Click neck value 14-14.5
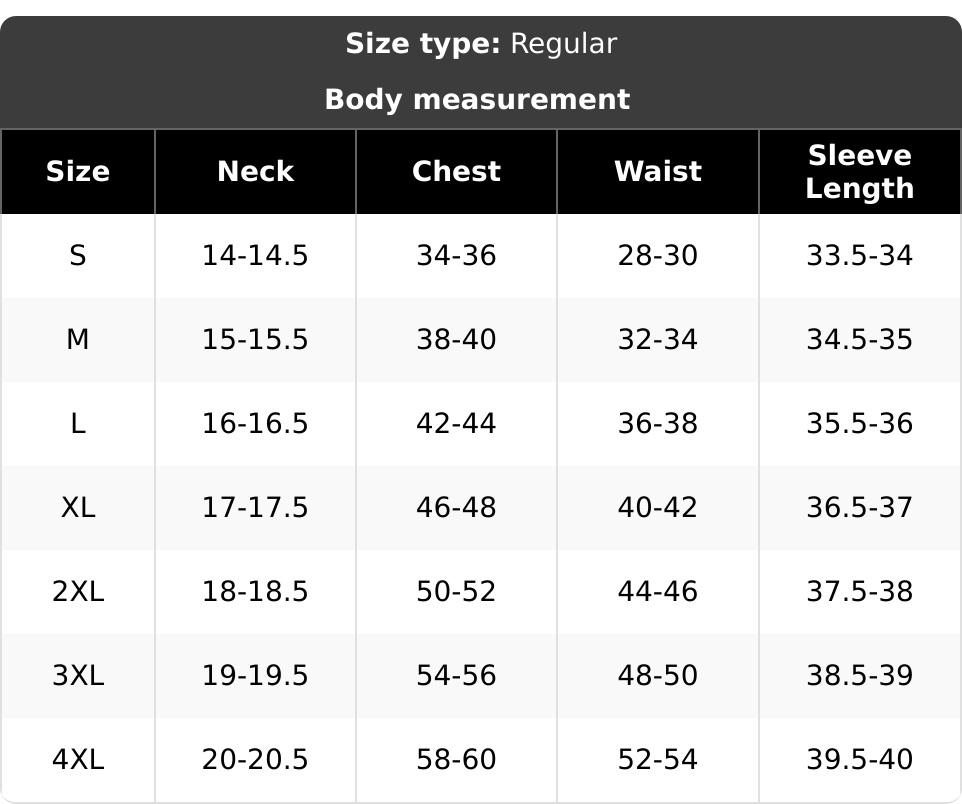Screen dimensions: 962x804 coord(255,255)
